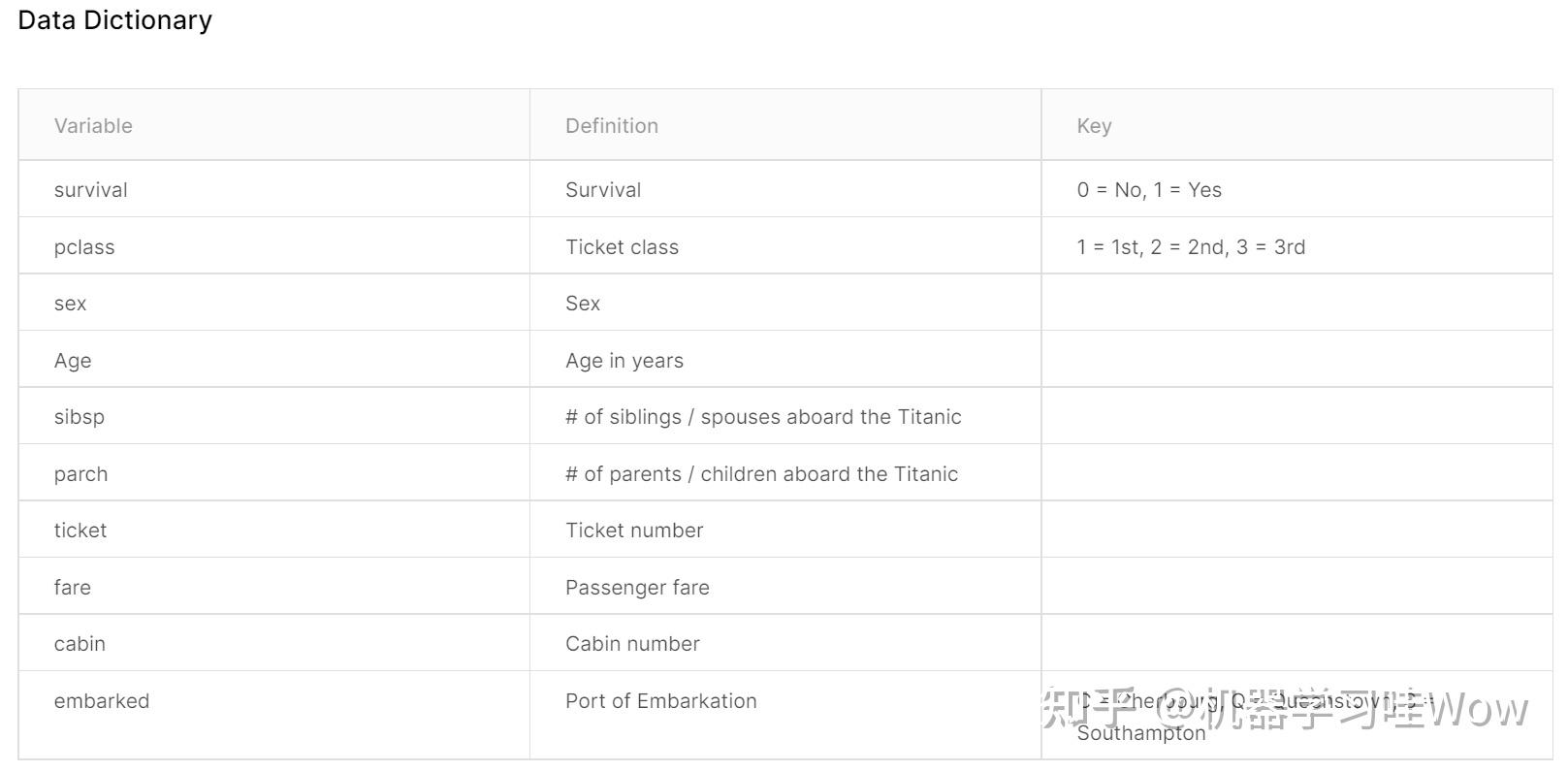Screen dimensions: 1568x772
Task: Click the siblings / spouses aboard definition
Action: point(762,417)
